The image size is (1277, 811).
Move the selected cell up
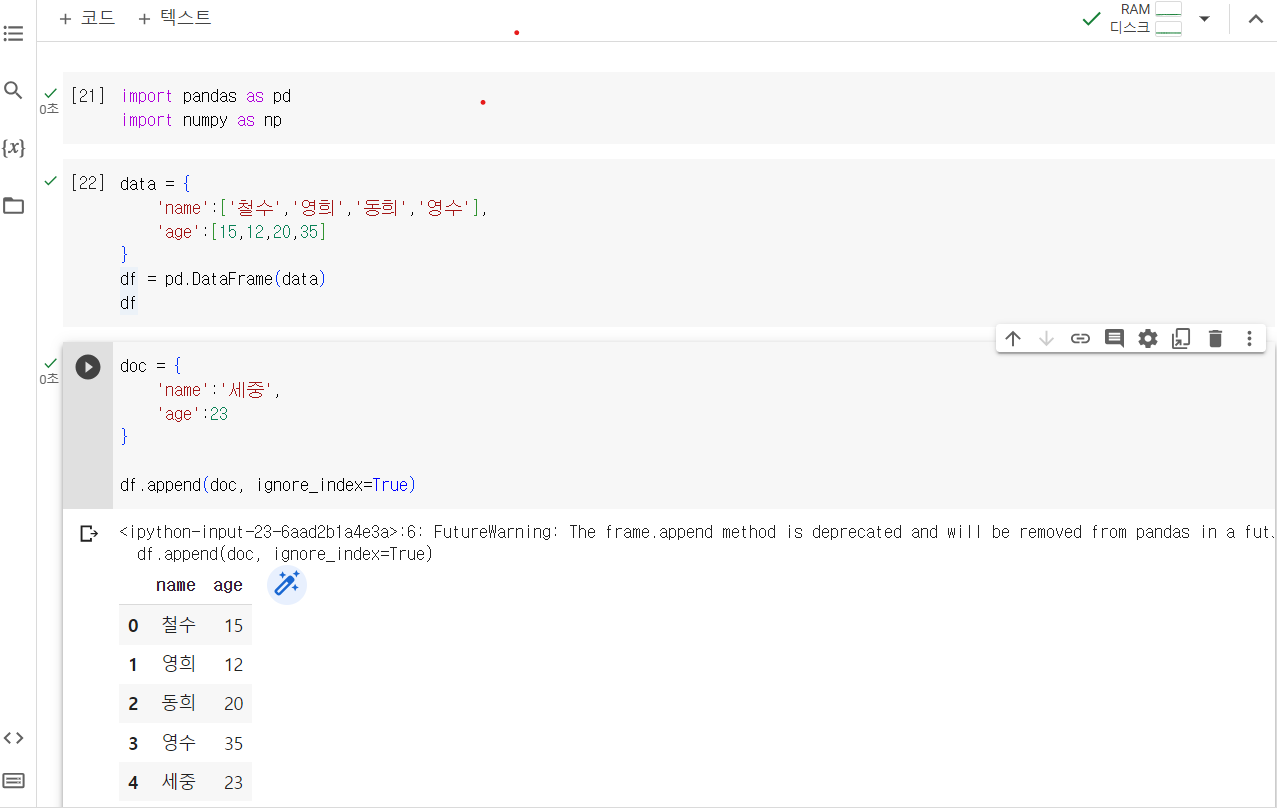click(x=1013, y=338)
